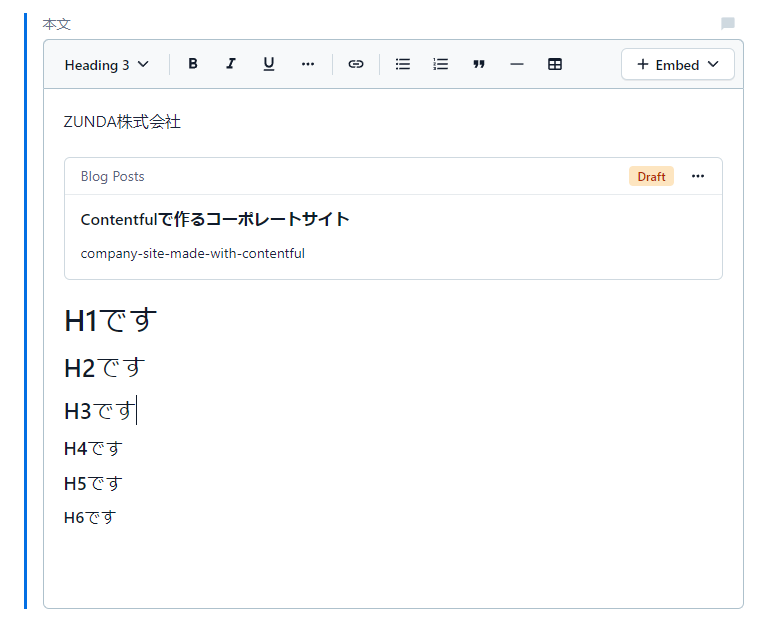
Task: Click the Blog Posts content type label
Action: [x=112, y=176]
